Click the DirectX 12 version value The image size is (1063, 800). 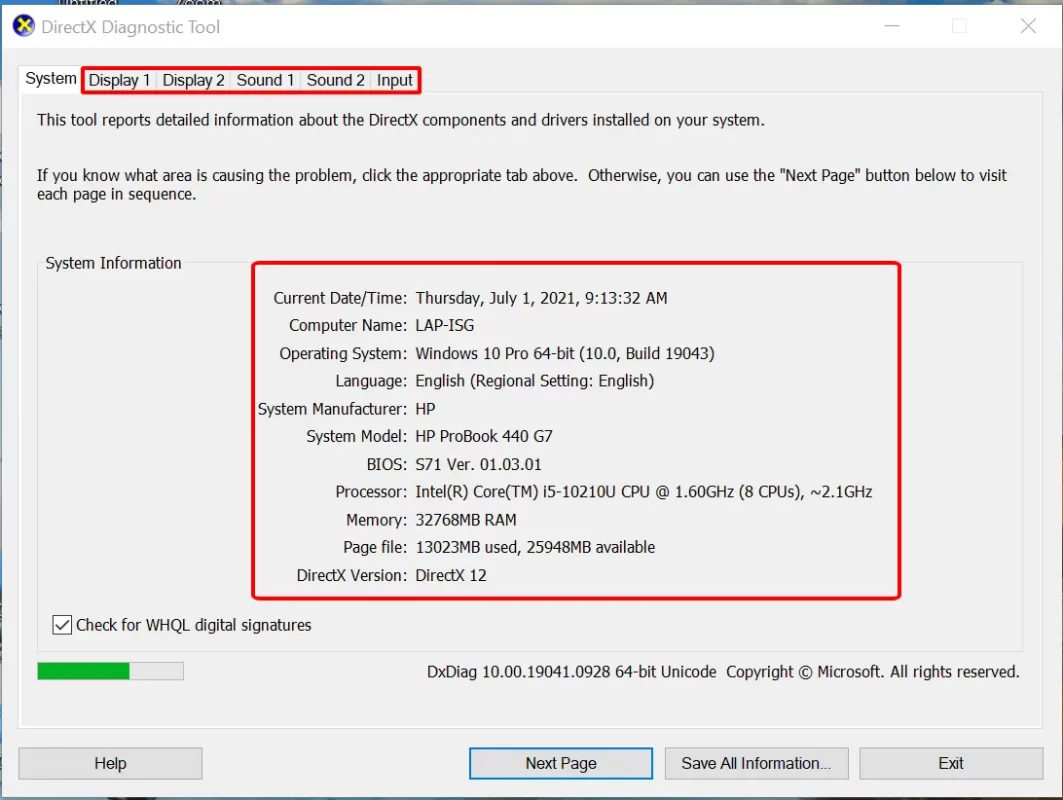click(451, 576)
